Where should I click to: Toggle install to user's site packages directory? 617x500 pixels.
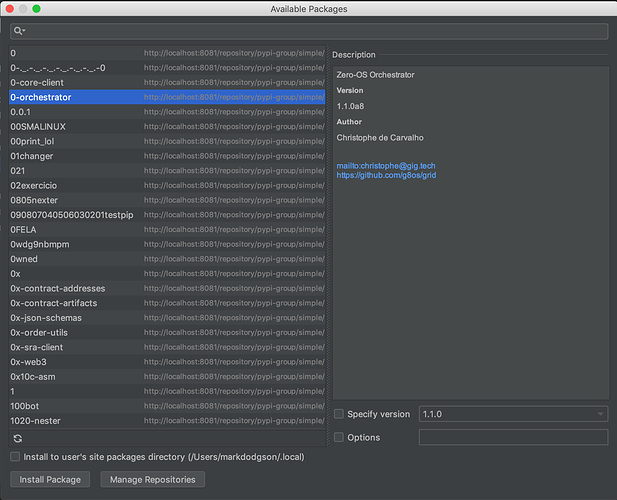tap(15, 457)
